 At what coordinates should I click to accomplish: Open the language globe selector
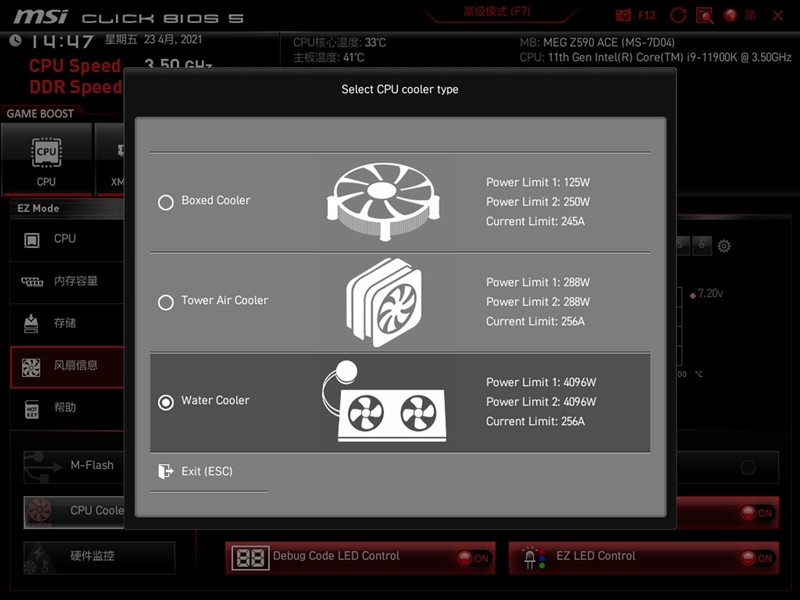730,15
